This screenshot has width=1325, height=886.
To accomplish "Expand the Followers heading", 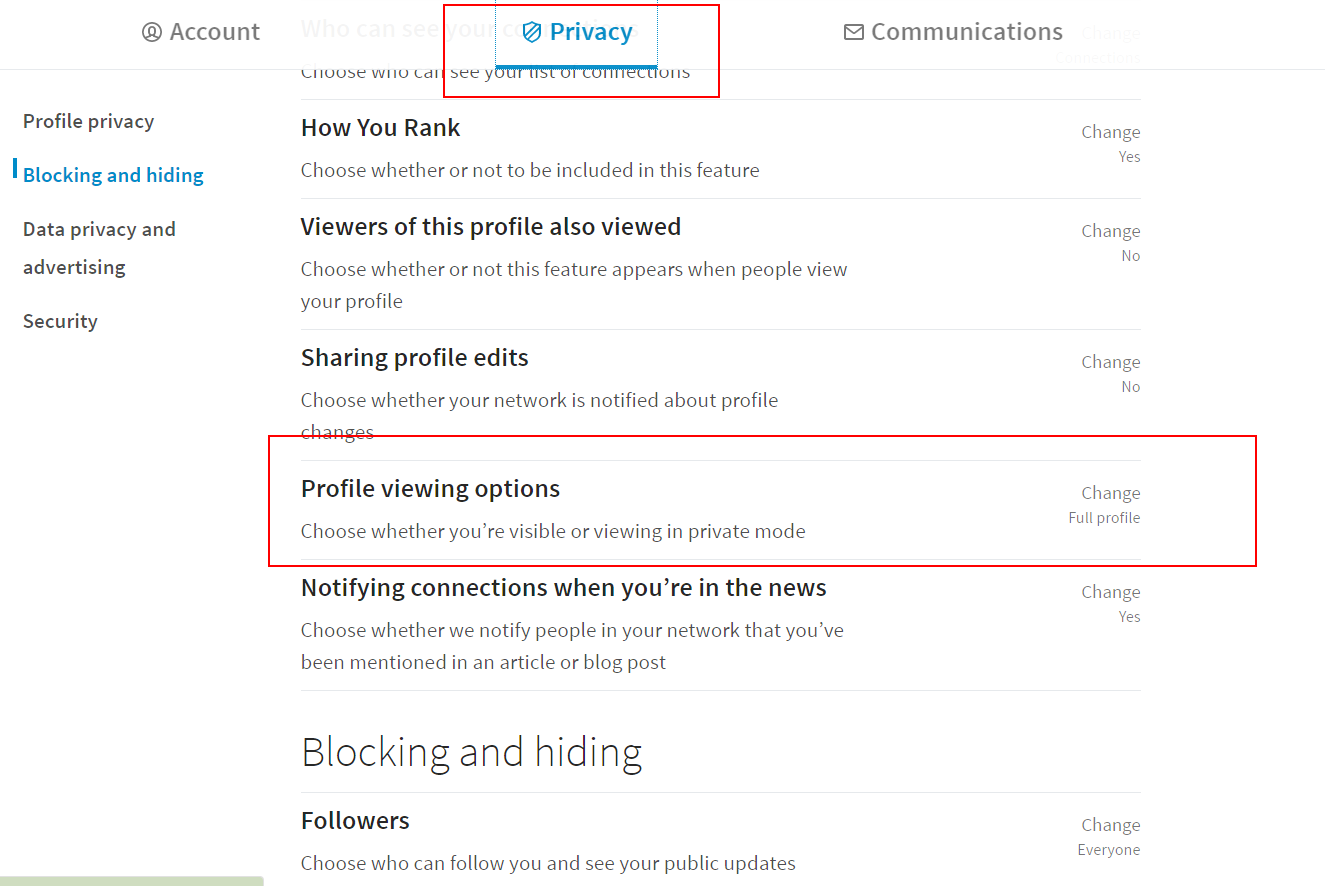I will [355, 821].
